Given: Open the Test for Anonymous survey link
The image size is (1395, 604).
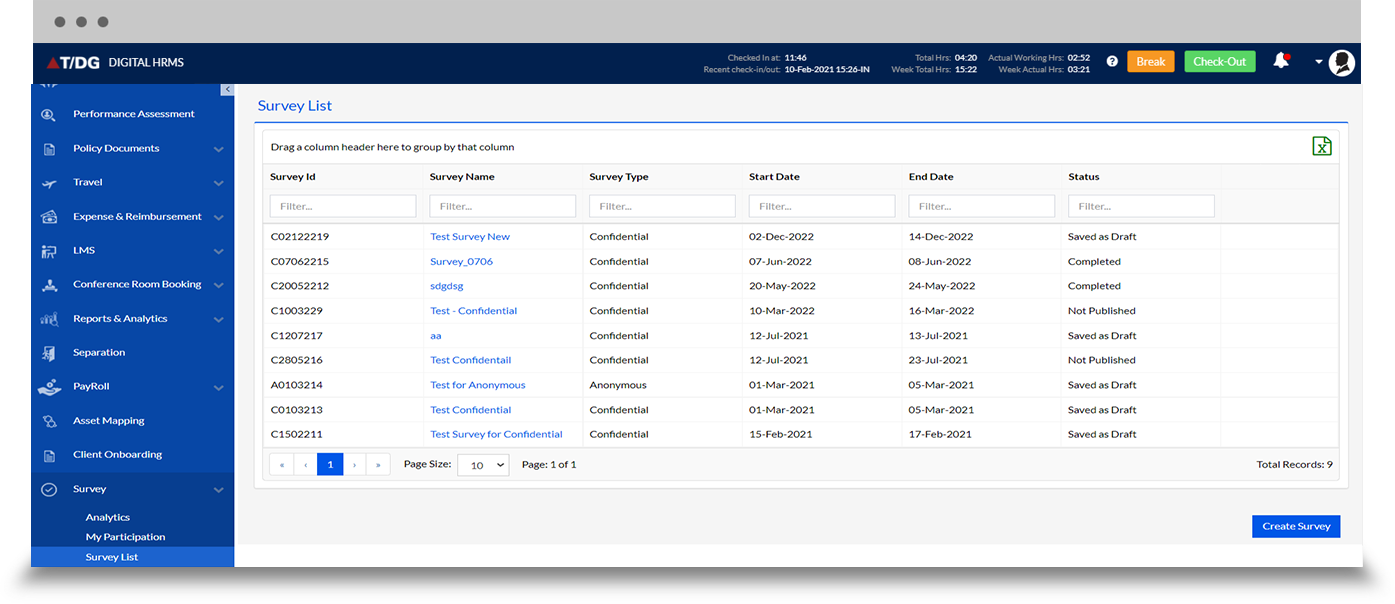Looking at the screenshot, I should 478,385.
